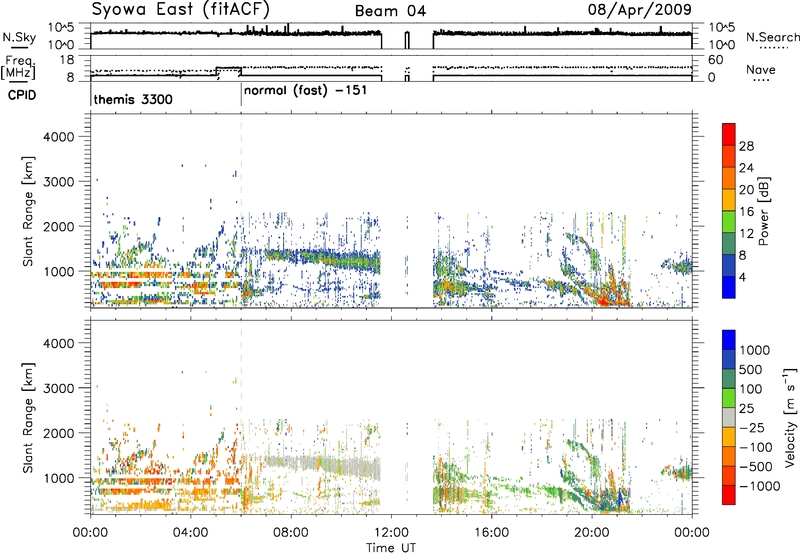This screenshot has width=800, height=554.
Task: Click the Velocity color bar value '500'
Action: click(x=751, y=370)
